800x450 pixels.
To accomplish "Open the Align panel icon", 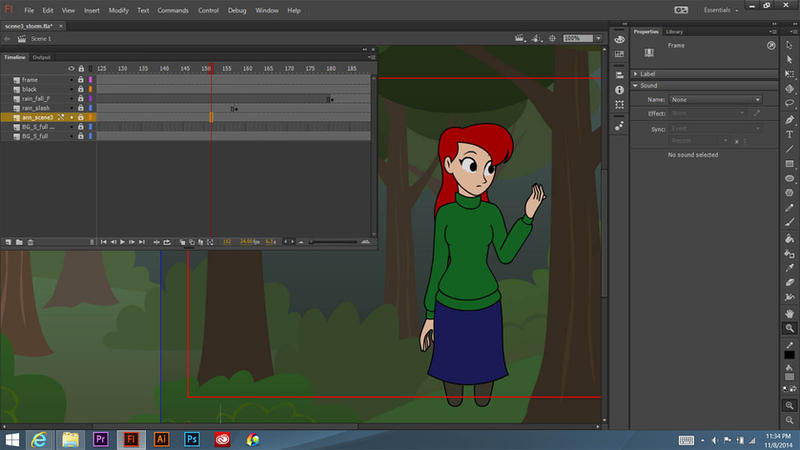I will point(619,76).
